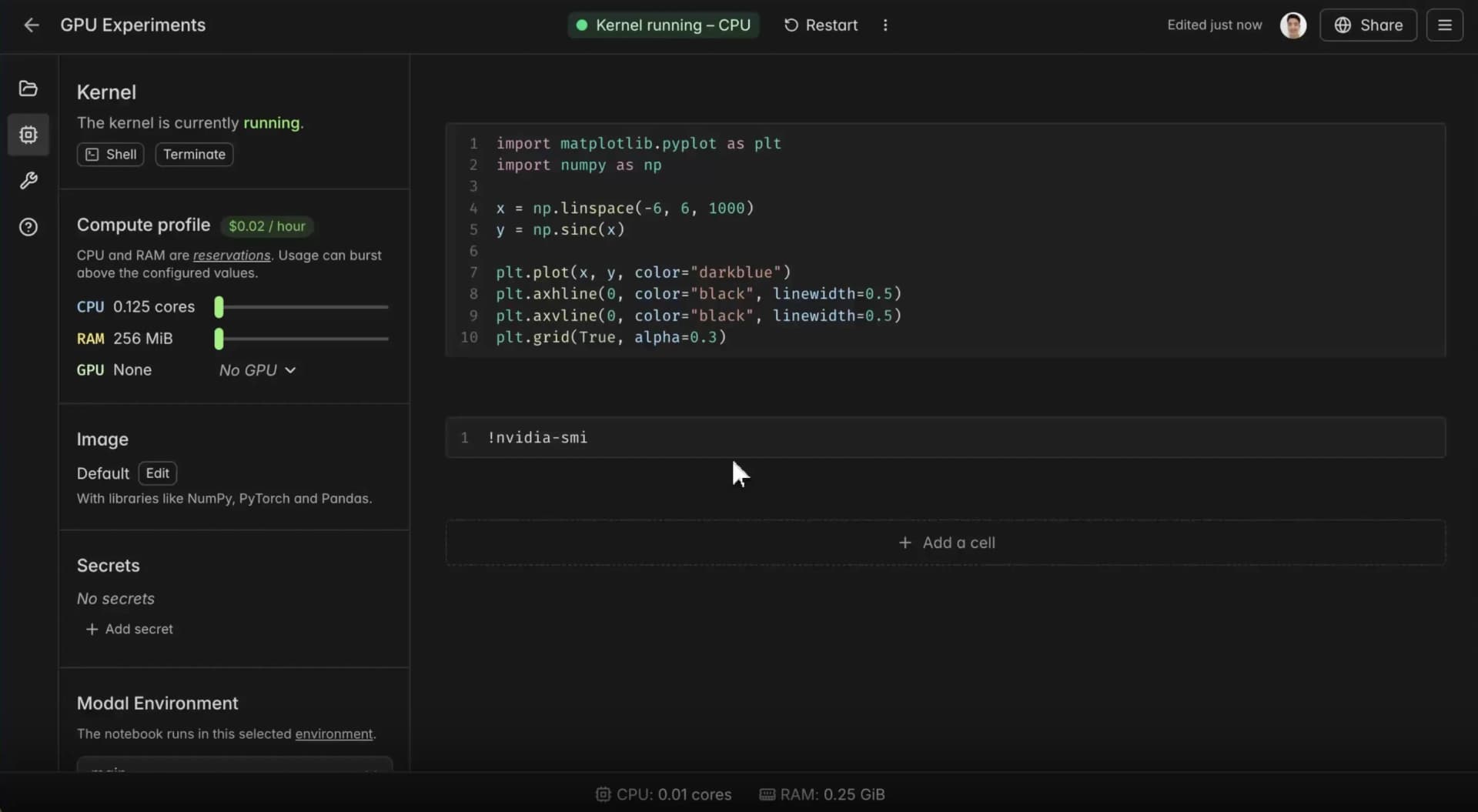Click the back arrow icon
The image size is (1478, 812).
31,25
